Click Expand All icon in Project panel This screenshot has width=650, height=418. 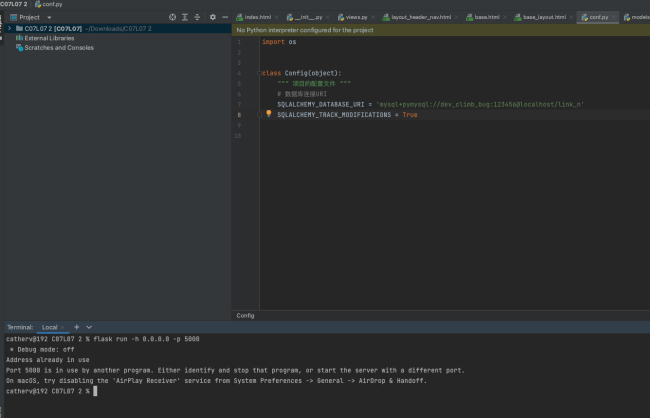click(185, 17)
